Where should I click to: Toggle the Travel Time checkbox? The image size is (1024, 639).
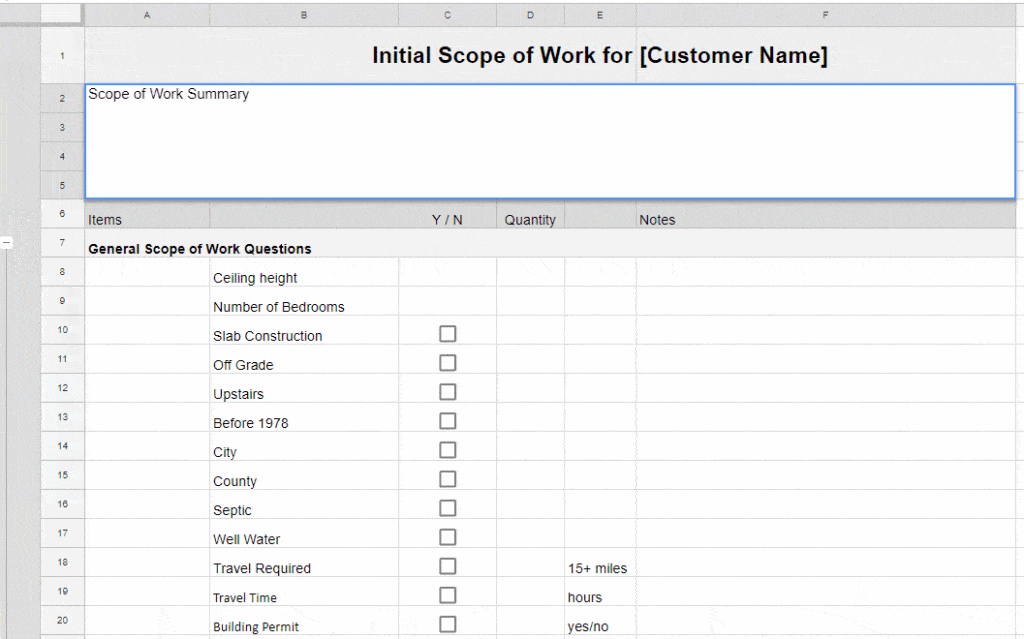(x=447, y=595)
